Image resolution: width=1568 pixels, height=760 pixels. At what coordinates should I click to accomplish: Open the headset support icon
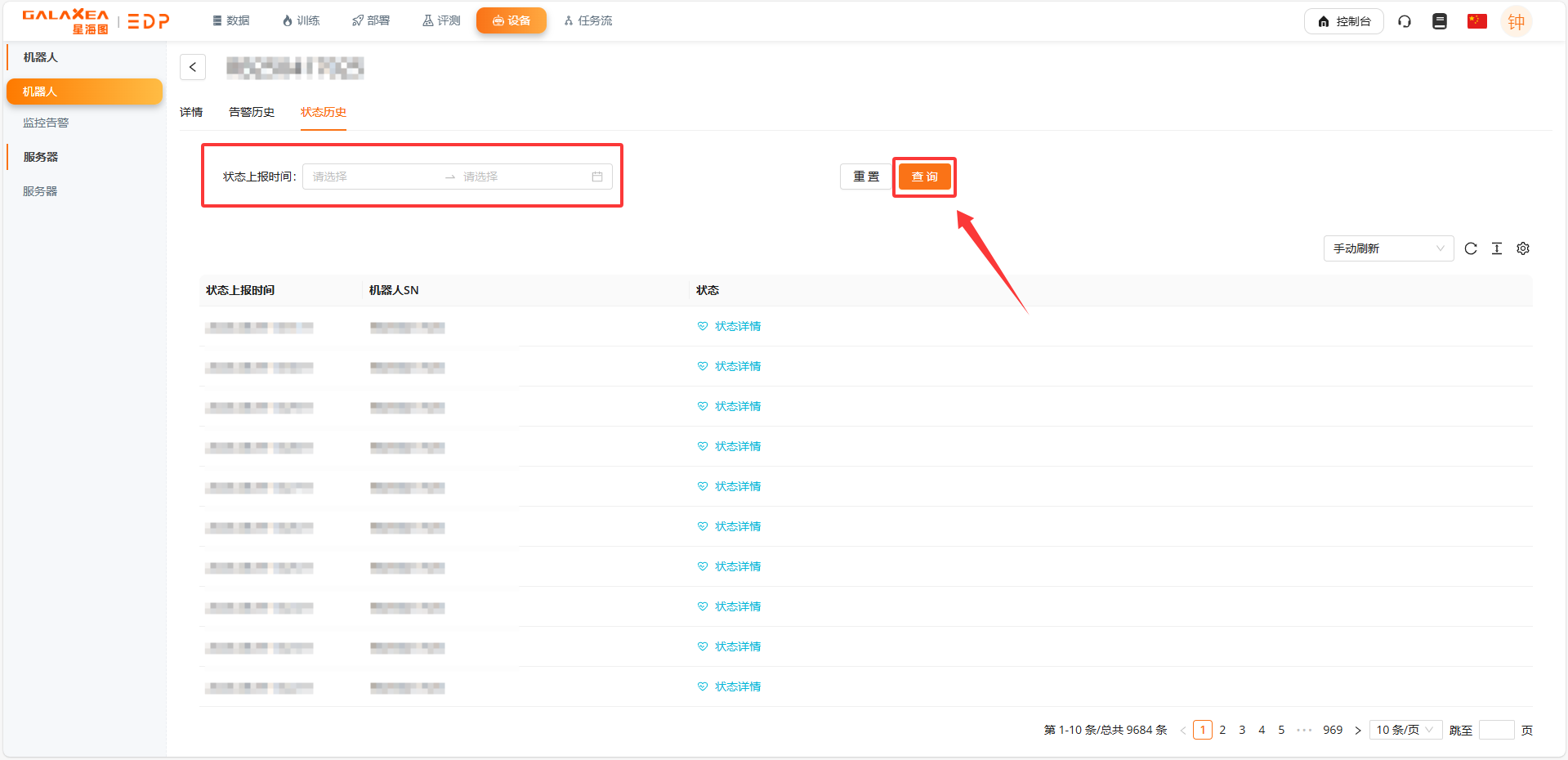pyautogui.click(x=1405, y=21)
